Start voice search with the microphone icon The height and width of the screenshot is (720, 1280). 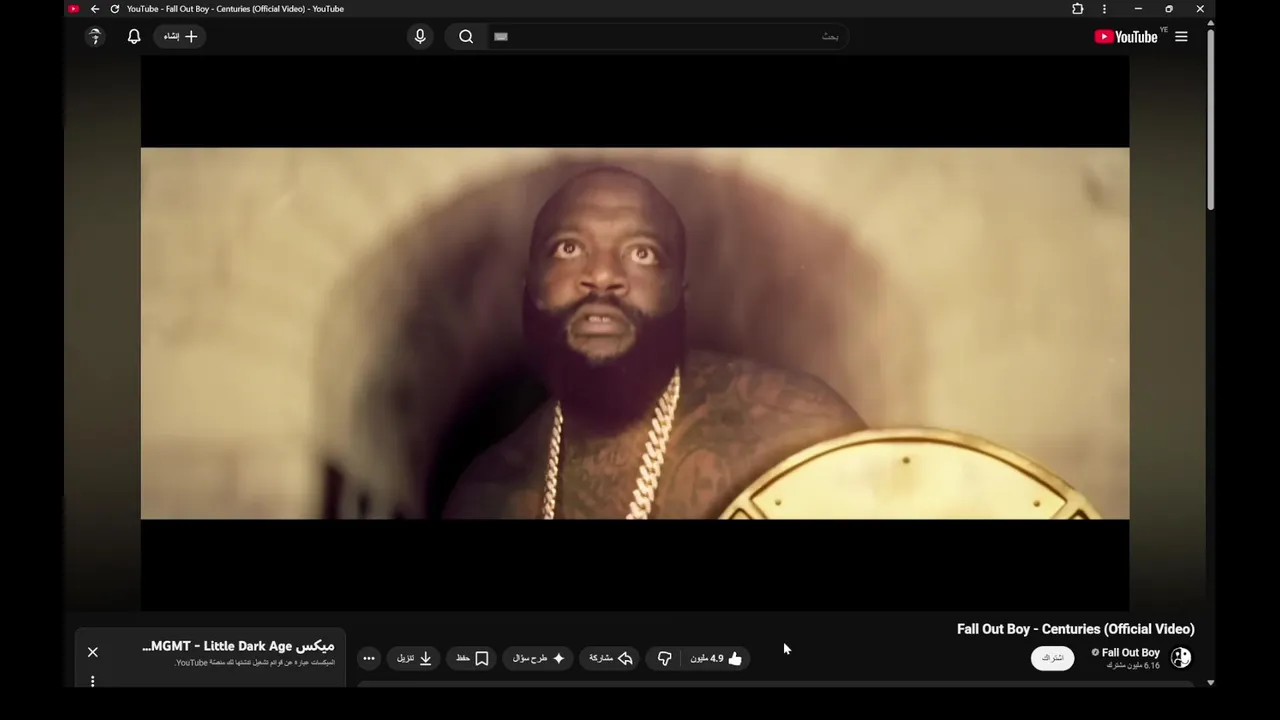(420, 37)
